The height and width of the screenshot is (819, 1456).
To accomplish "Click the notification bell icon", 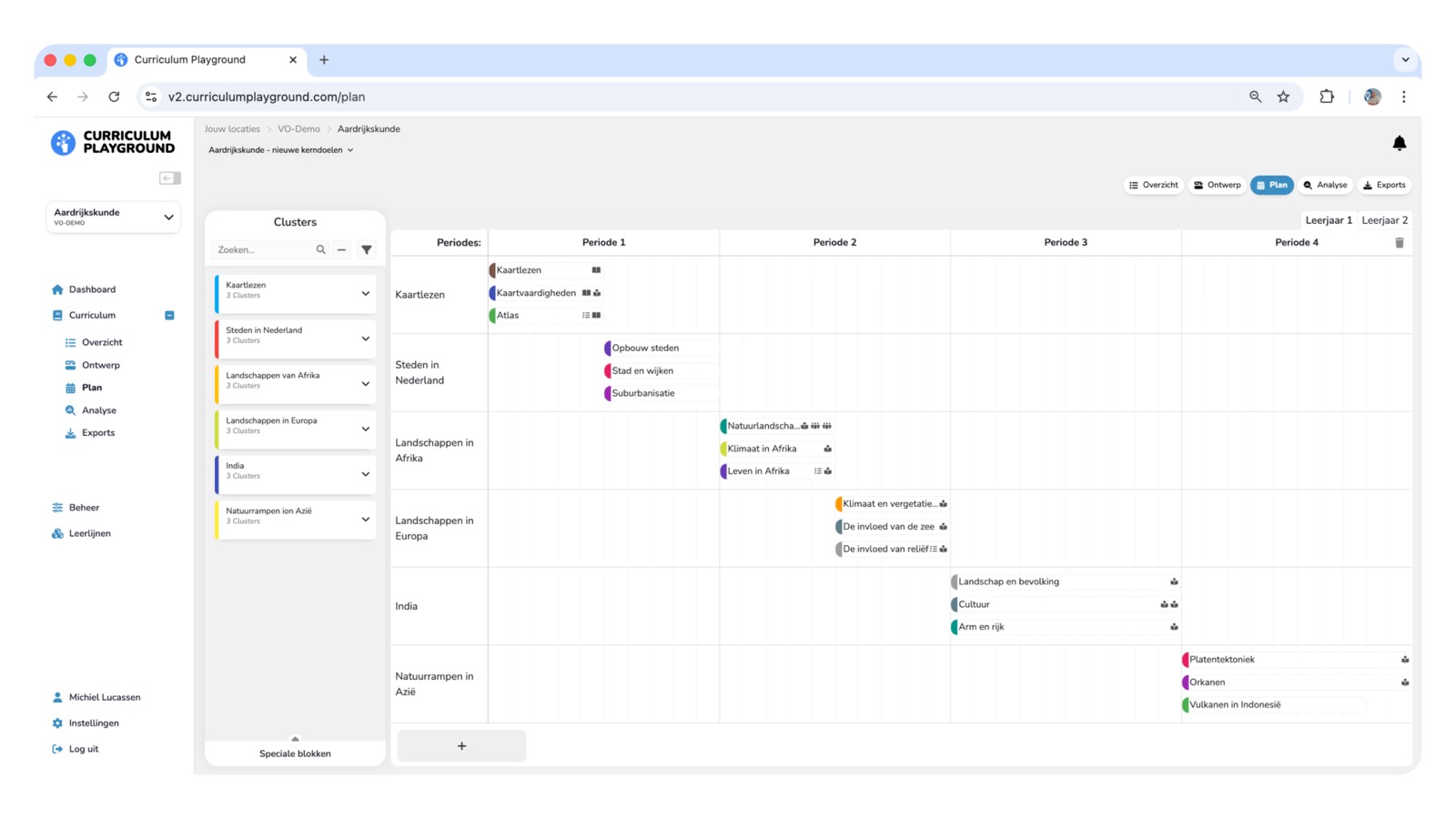I will (1399, 143).
